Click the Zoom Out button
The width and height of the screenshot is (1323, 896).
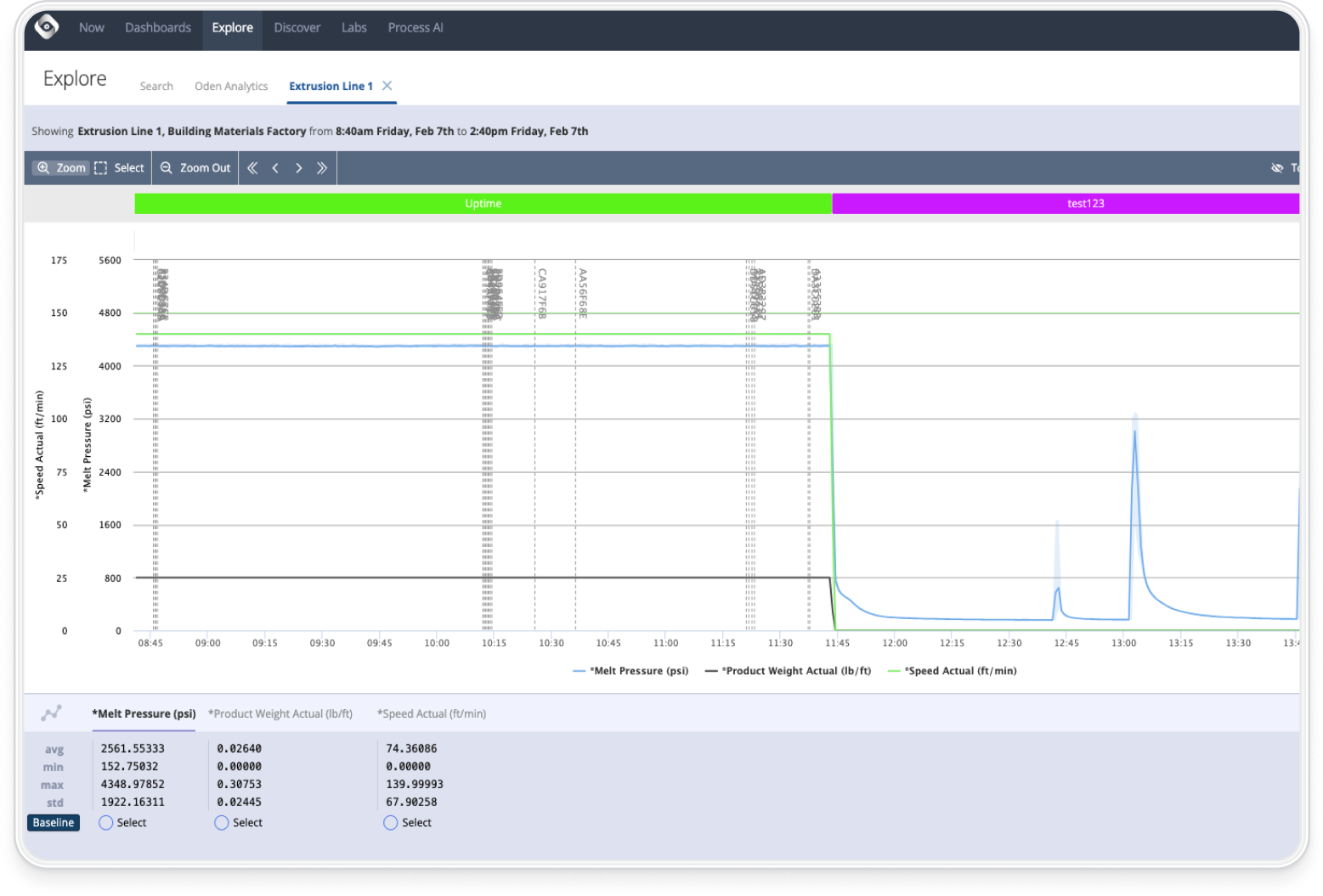pyautogui.click(x=195, y=168)
